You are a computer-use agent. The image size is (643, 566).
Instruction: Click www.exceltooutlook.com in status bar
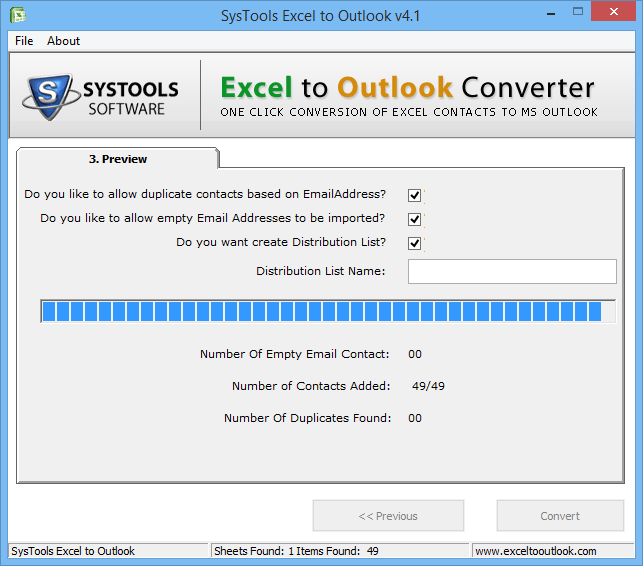click(536, 551)
